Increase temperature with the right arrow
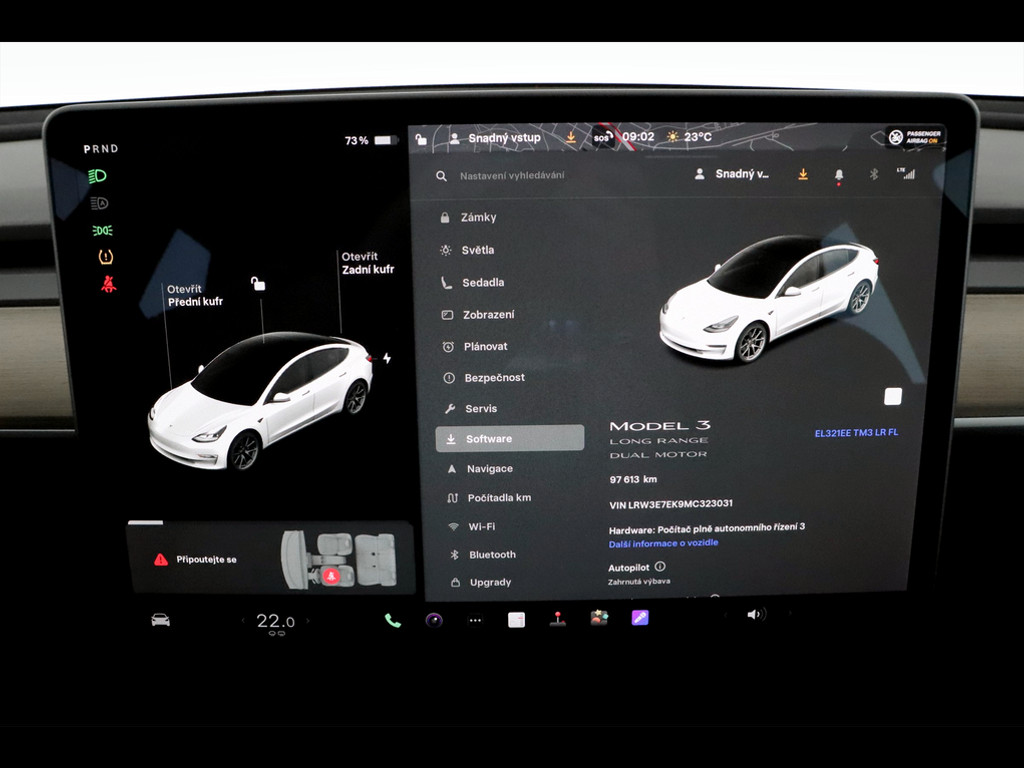 click(x=308, y=621)
